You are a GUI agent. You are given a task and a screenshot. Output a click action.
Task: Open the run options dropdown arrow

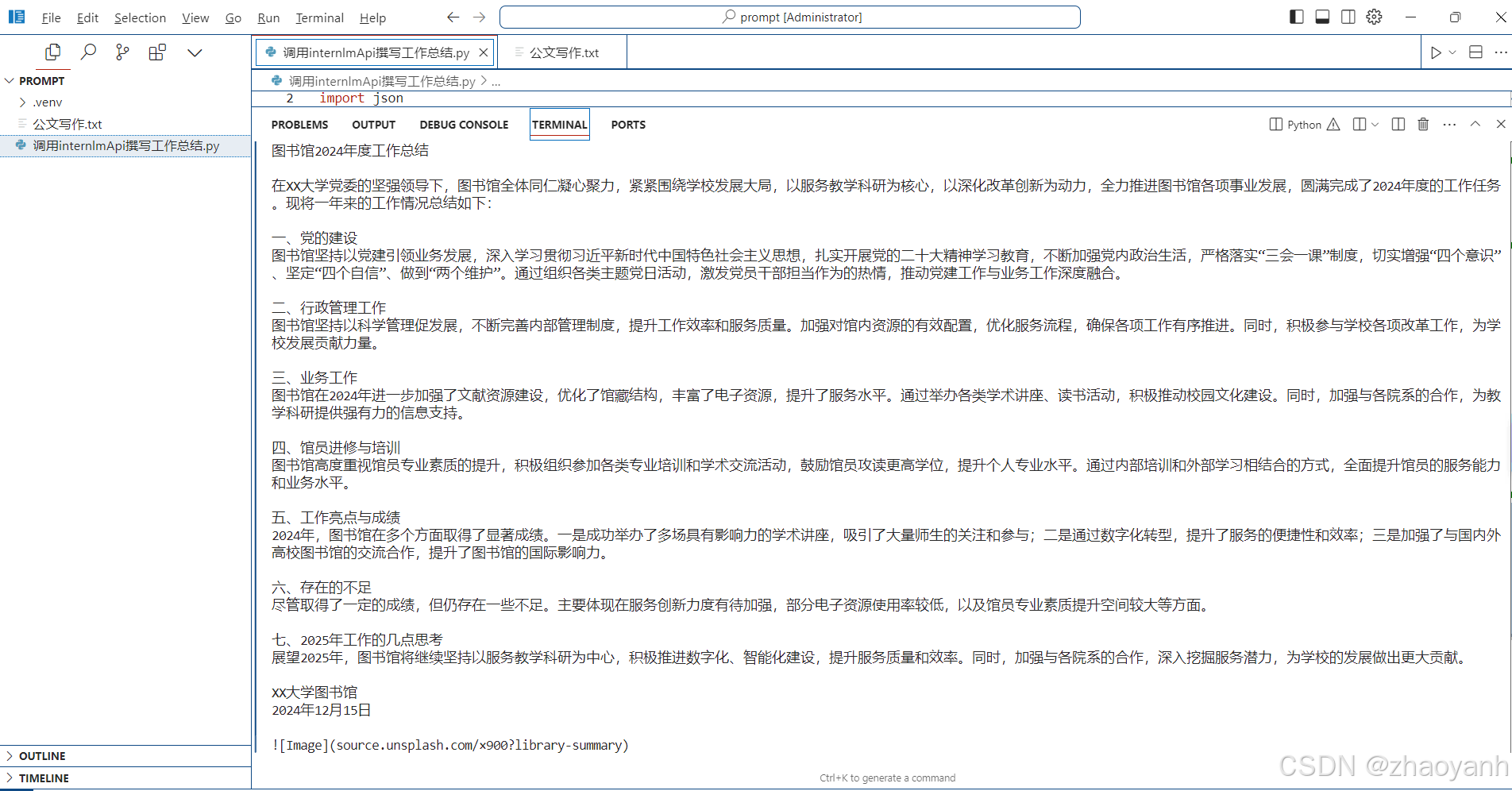1452,52
